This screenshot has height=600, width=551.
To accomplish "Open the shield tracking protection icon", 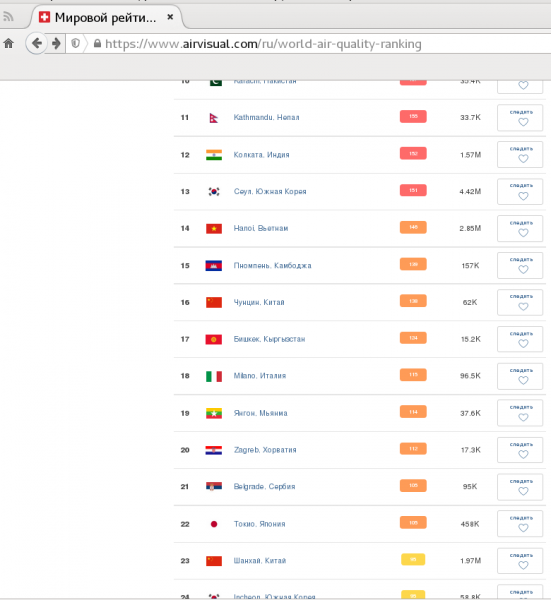I will [x=75, y=43].
